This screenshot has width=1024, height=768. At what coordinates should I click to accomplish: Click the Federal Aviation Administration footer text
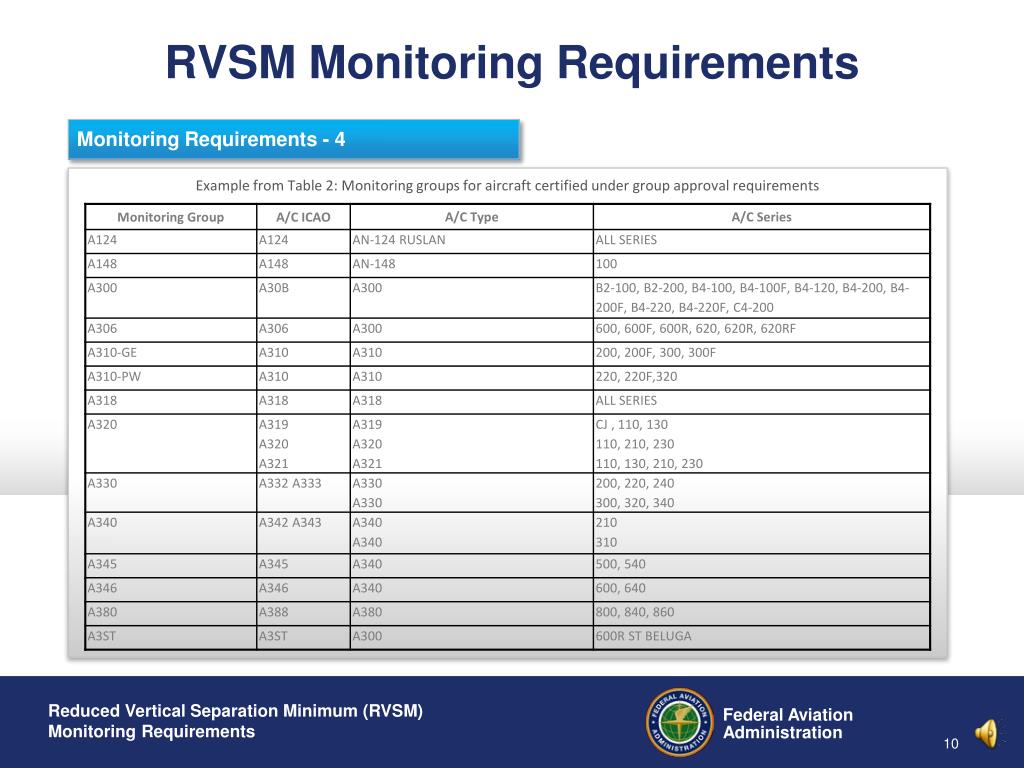pyautogui.click(x=788, y=724)
